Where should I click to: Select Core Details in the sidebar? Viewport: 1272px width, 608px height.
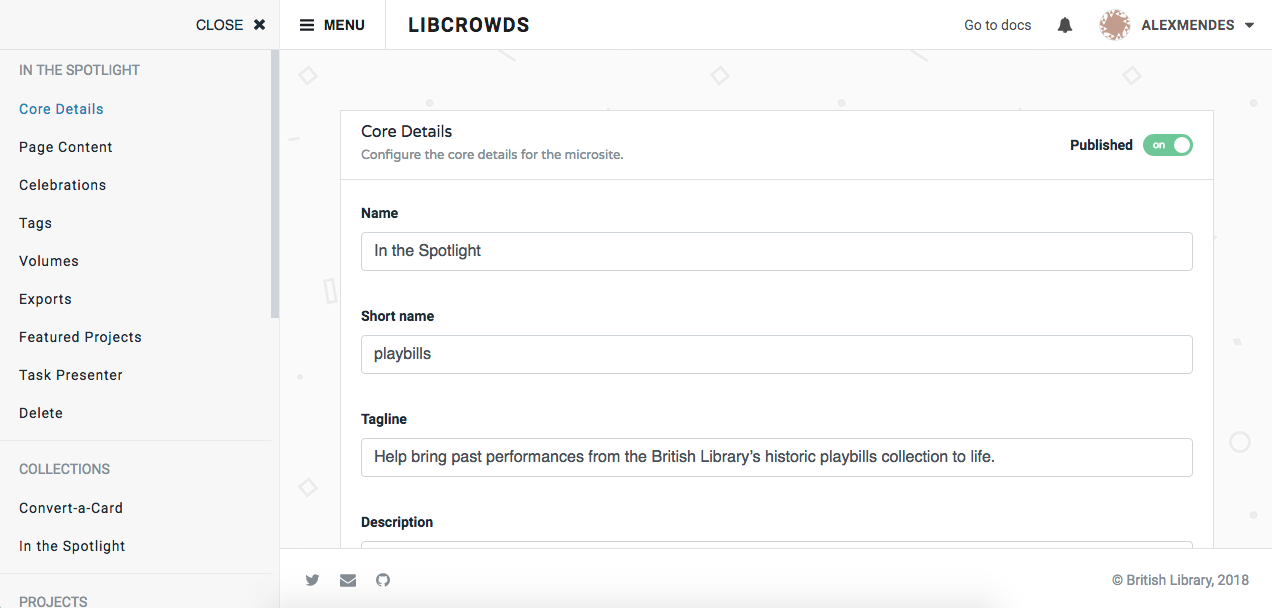61,108
